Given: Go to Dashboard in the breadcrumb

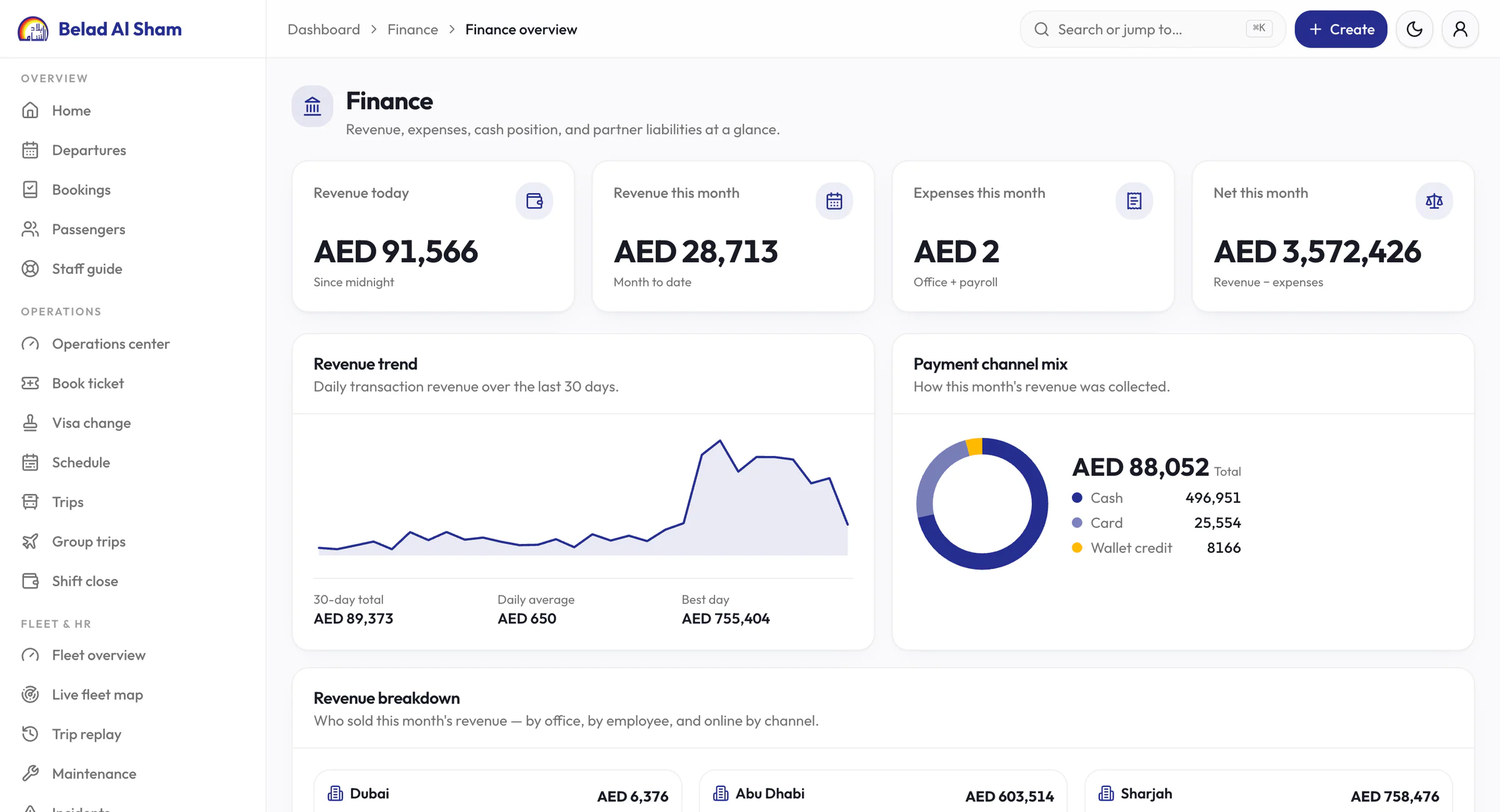Looking at the screenshot, I should 324,29.
